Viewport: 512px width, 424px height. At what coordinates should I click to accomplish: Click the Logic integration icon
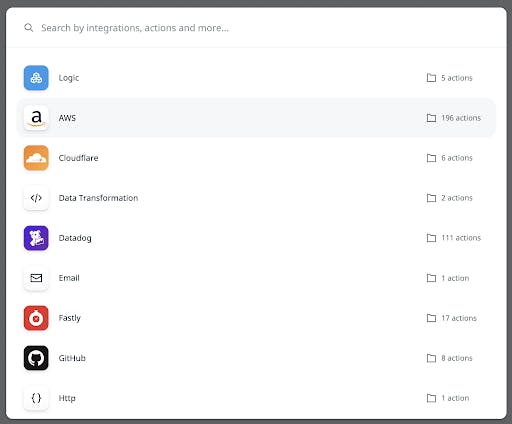(36, 78)
